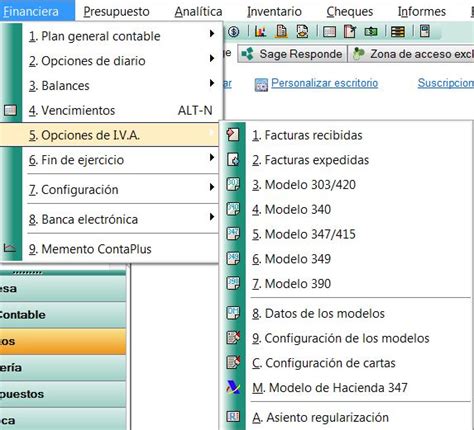Click the Modelo 349 icon

tap(233, 258)
